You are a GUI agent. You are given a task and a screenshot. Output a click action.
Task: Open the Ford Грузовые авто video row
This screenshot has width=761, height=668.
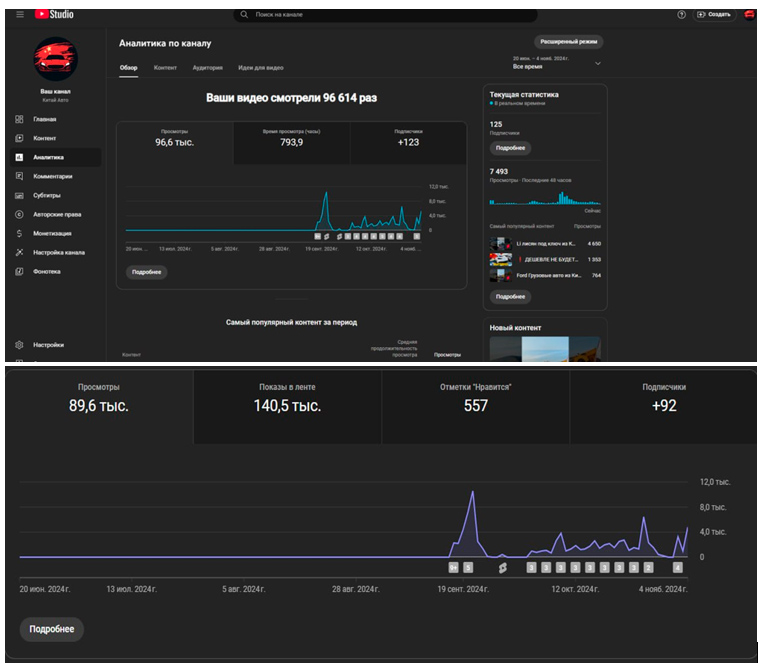(545, 275)
